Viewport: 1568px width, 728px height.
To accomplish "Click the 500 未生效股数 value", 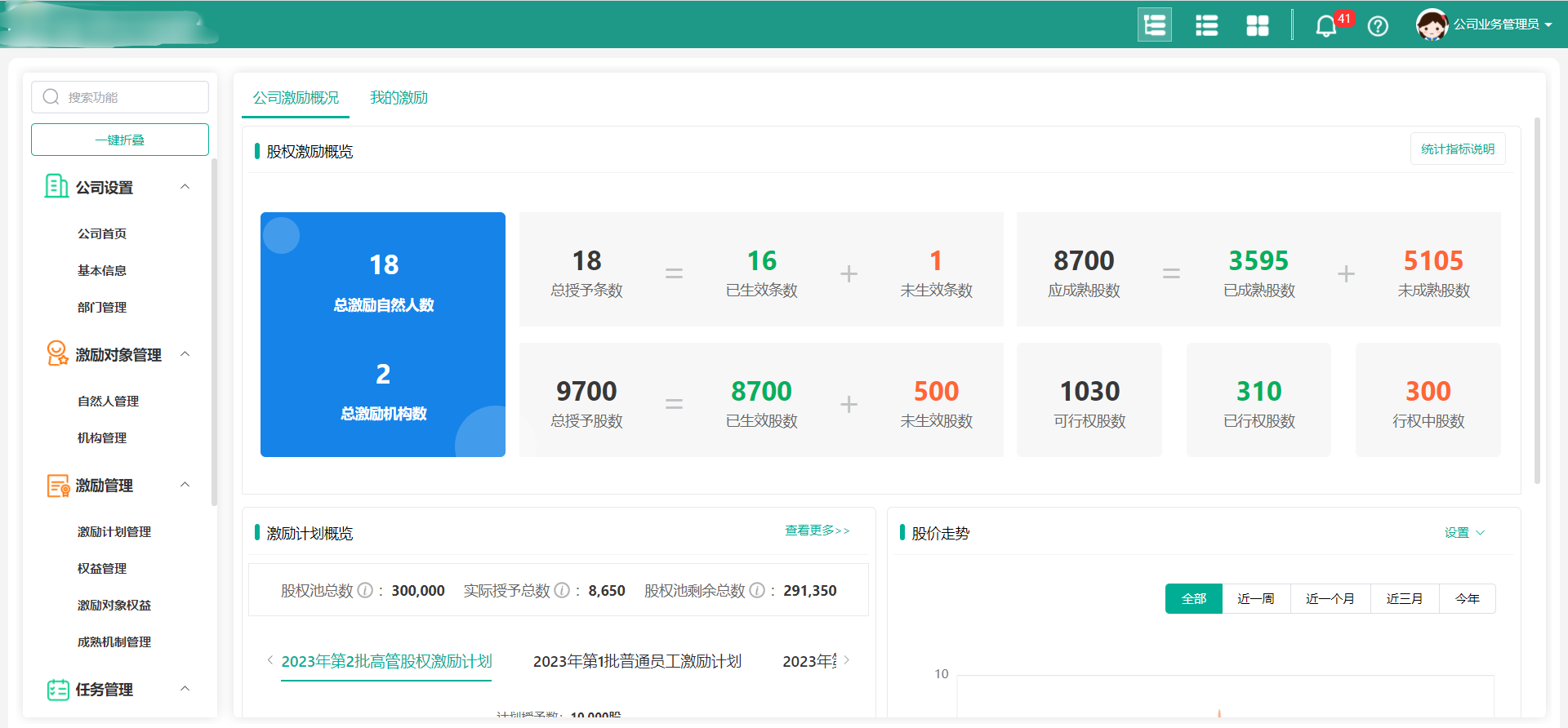I will coord(936,391).
